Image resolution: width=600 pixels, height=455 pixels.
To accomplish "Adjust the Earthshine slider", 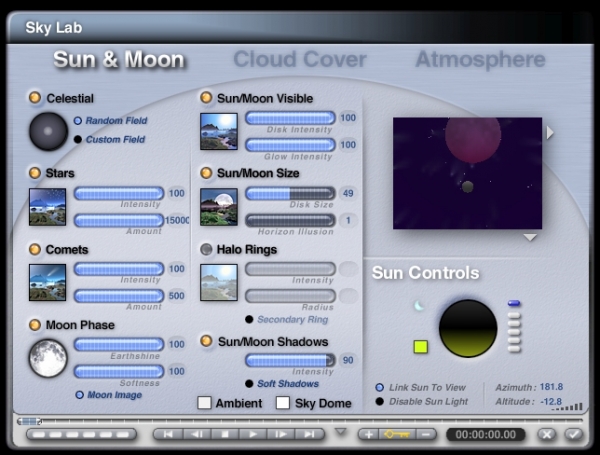I will pyautogui.click(x=119, y=344).
